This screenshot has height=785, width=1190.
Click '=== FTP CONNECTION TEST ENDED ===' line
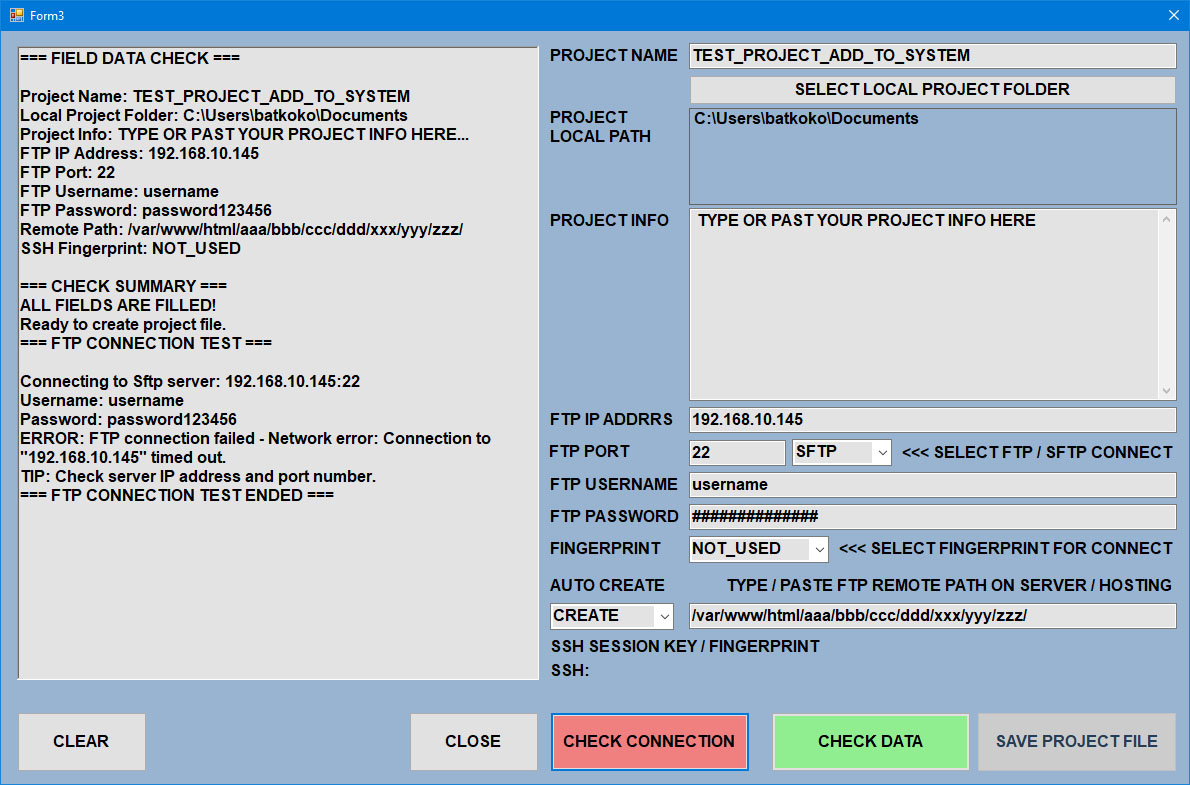pos(177,496)
